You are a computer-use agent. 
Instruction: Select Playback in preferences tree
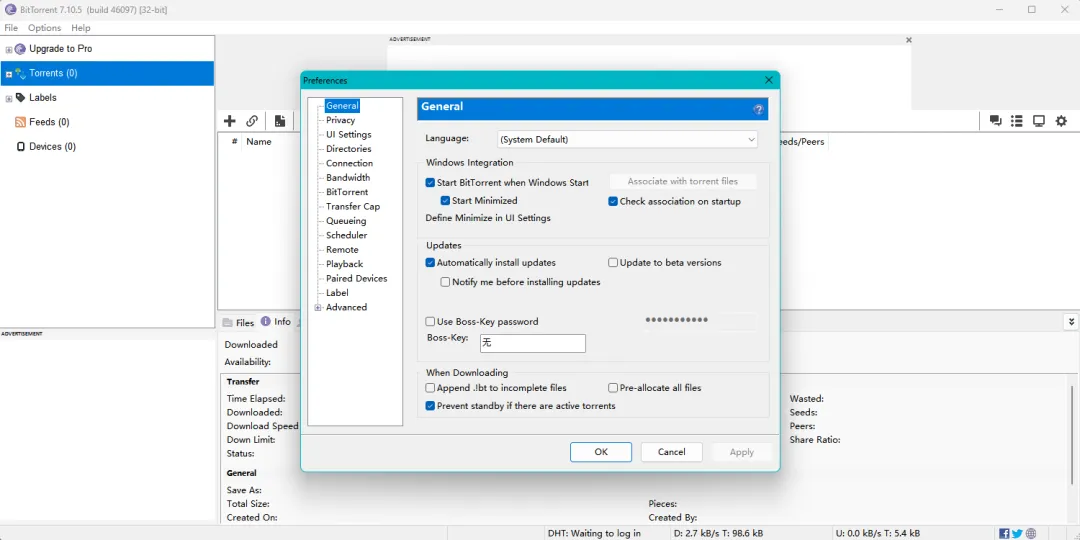344,264
